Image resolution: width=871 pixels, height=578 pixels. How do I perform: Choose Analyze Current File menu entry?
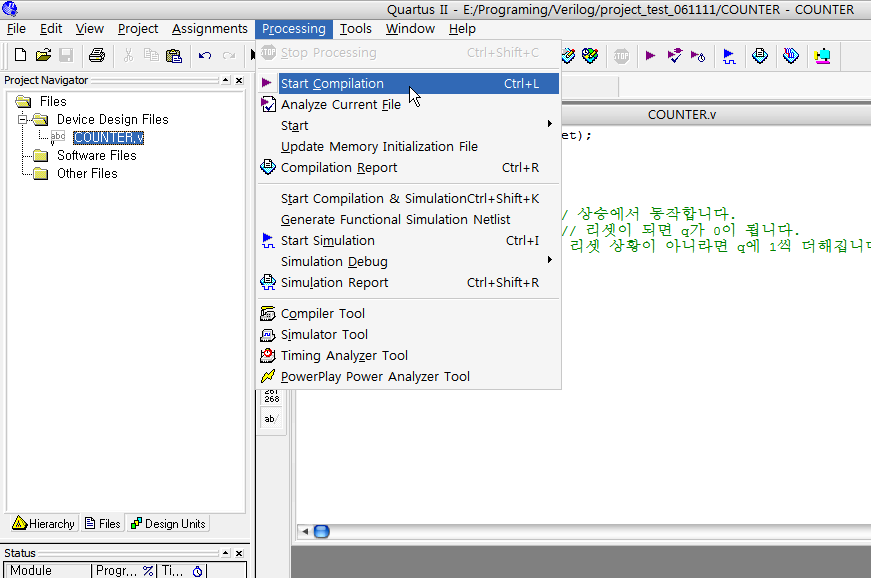408,104
